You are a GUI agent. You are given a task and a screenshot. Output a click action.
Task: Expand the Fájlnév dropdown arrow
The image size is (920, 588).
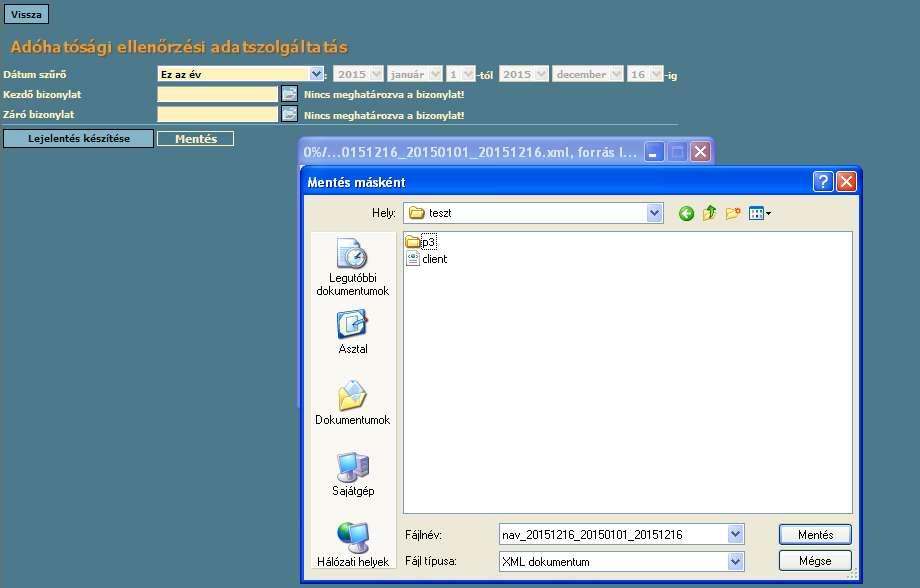tap(736, 535)
